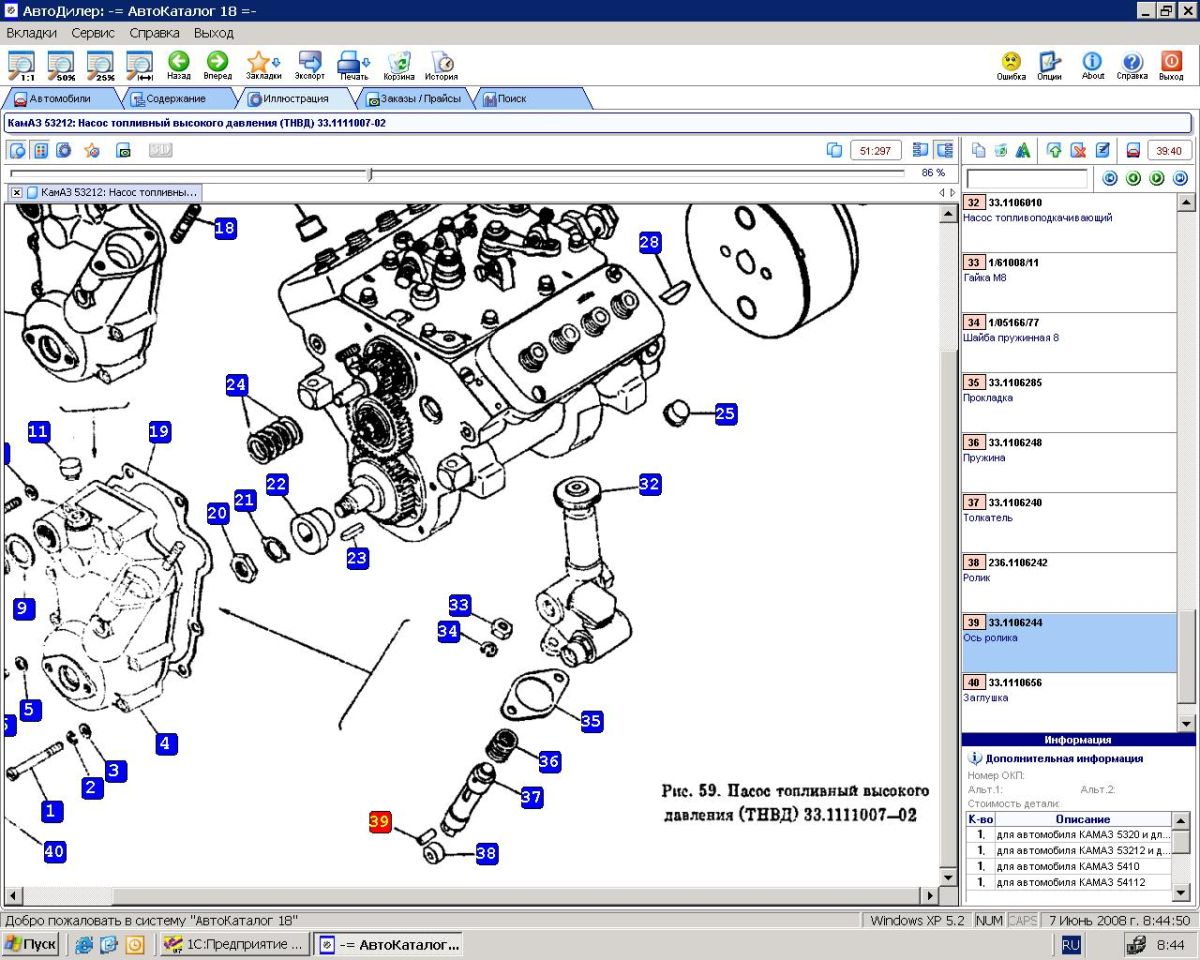Viewport: 1200px width, 960px height.
Task: Open the Пуск start menu
Action: (30, 944)
